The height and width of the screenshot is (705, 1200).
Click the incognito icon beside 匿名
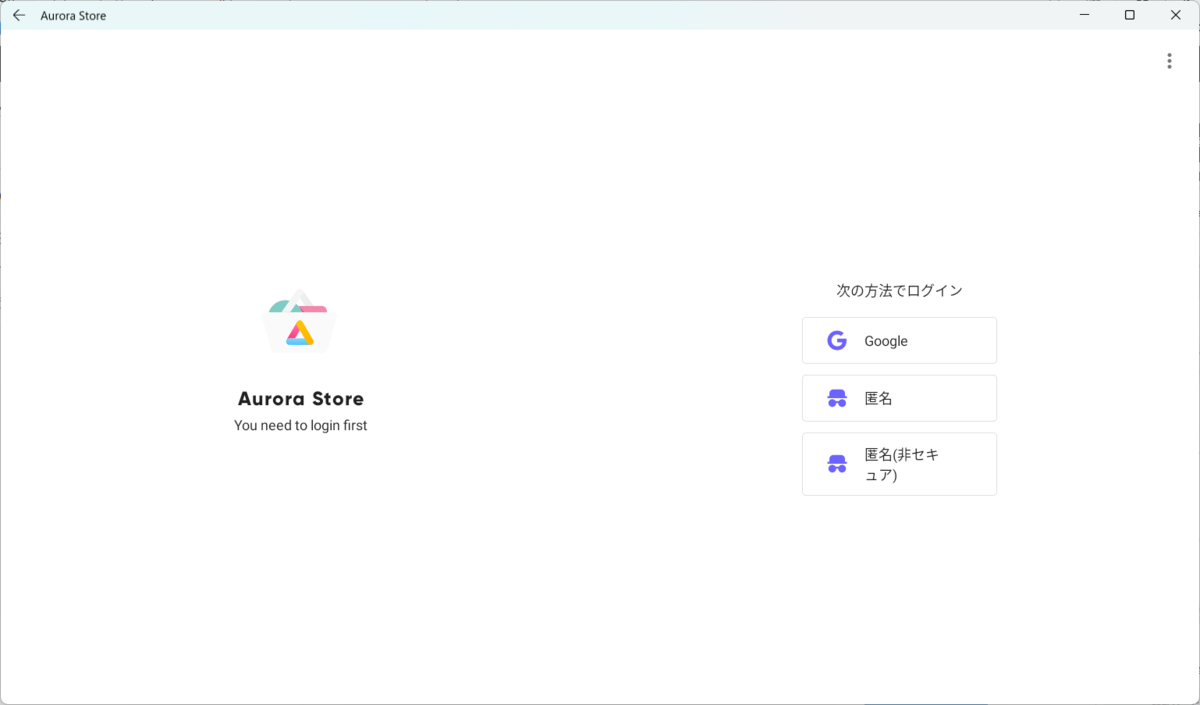(837, 398)
